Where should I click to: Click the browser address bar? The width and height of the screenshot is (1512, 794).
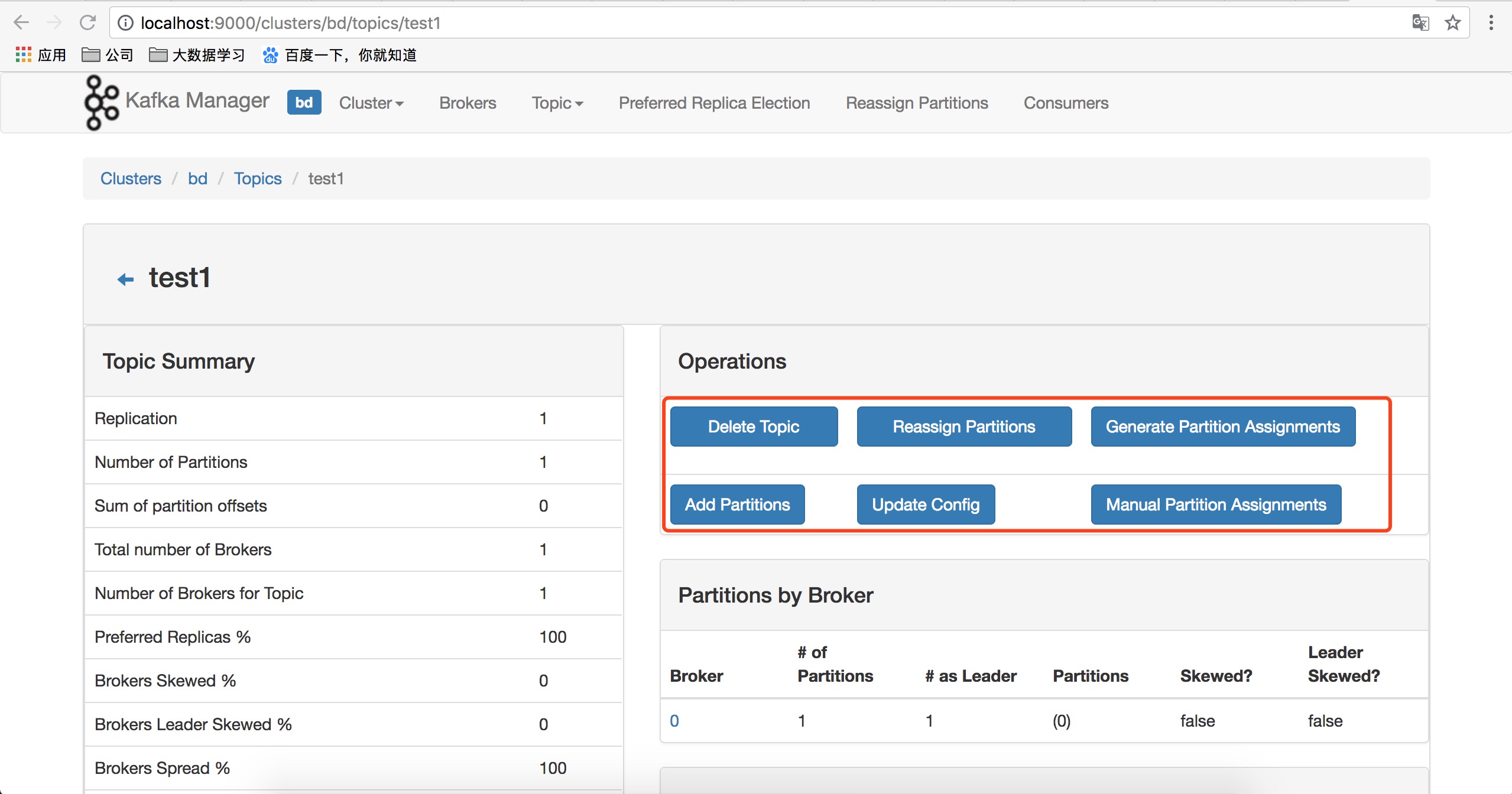click(709, 23)
